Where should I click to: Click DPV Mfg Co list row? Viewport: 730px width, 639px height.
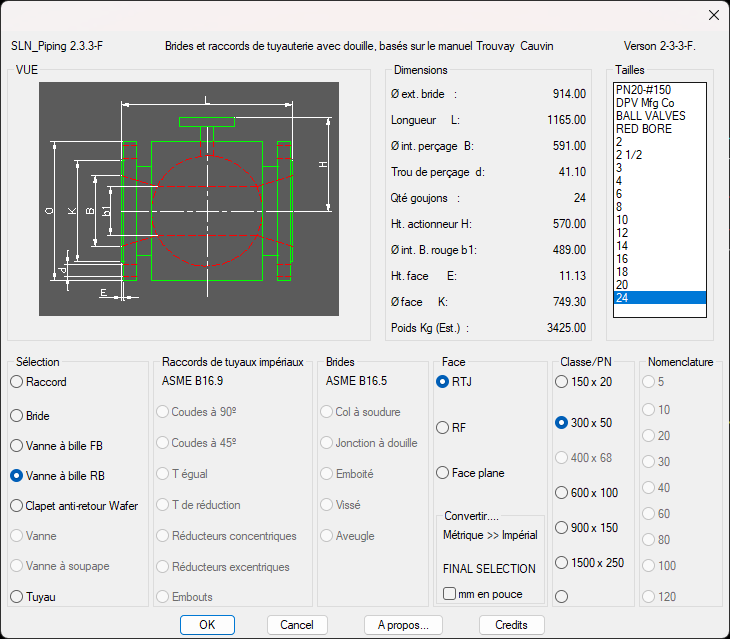(660, 103)
